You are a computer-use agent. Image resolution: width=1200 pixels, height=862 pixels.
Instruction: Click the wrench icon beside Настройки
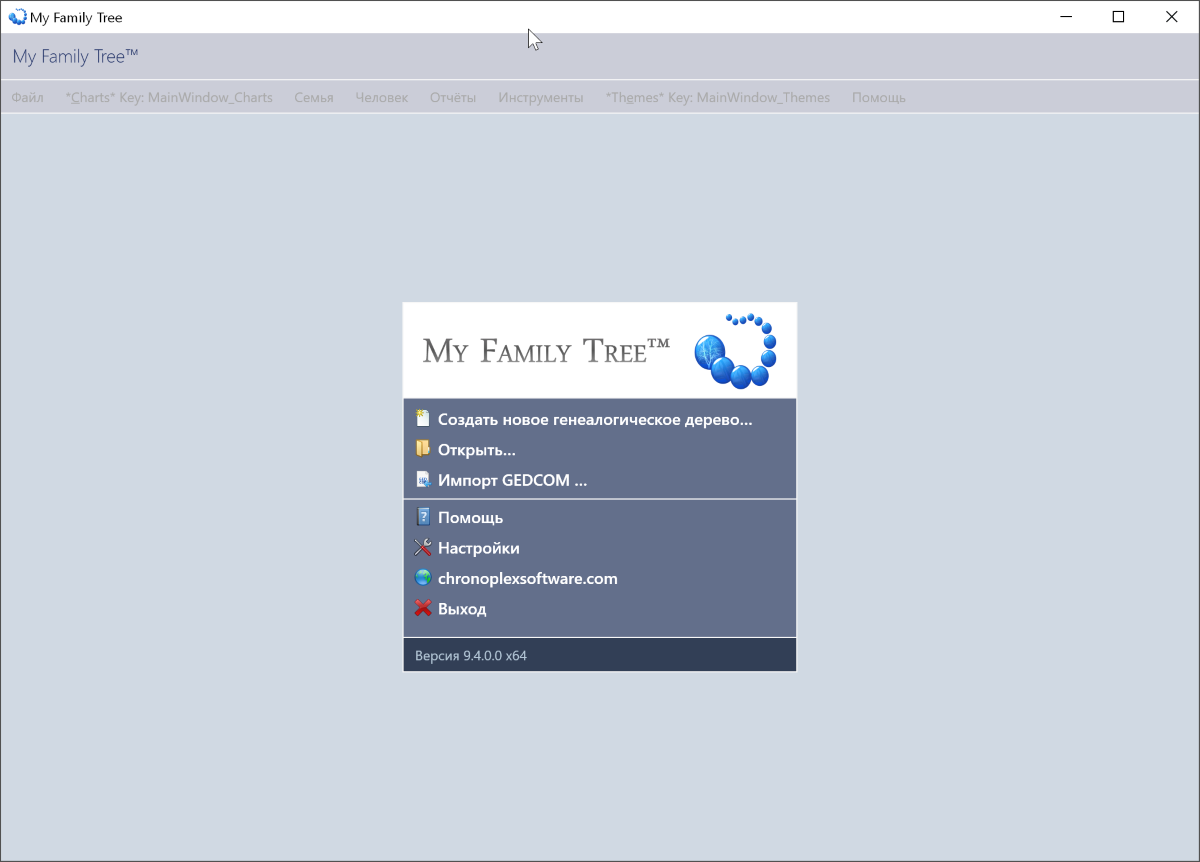point(423,548)
